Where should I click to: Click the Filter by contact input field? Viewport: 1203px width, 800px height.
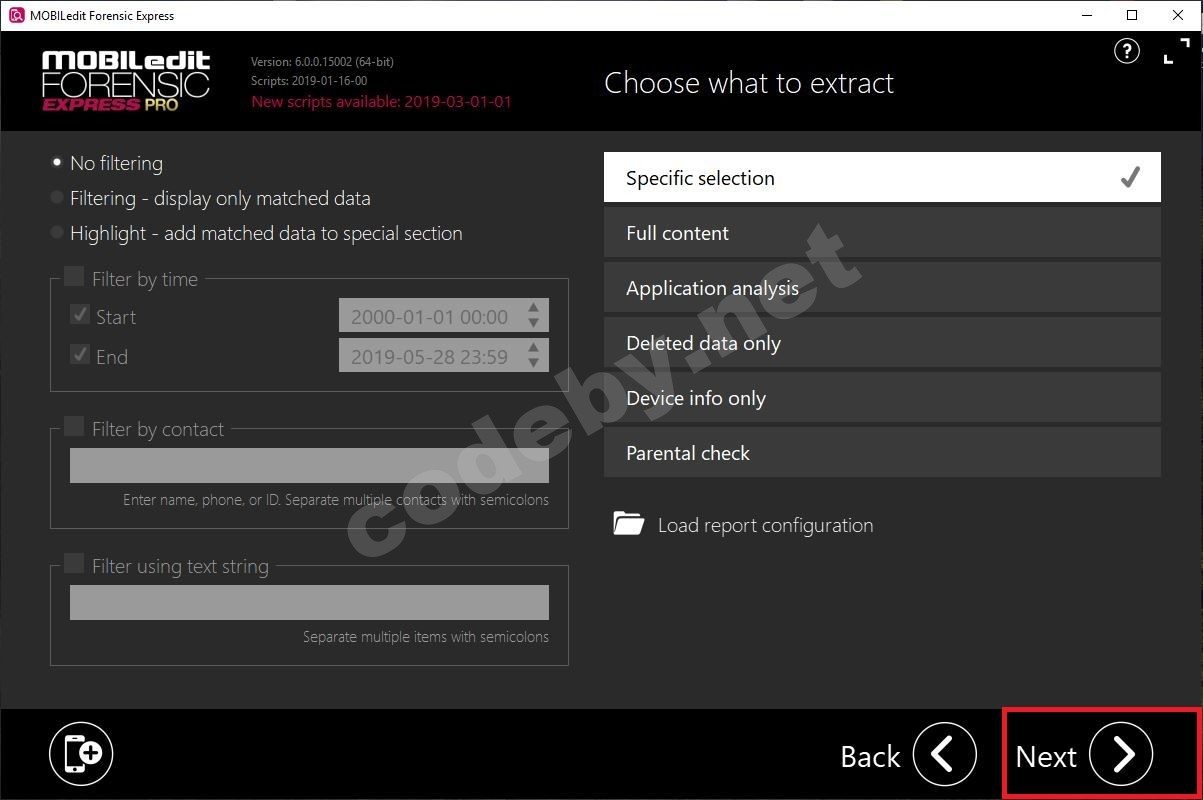[x=309, y=466]
